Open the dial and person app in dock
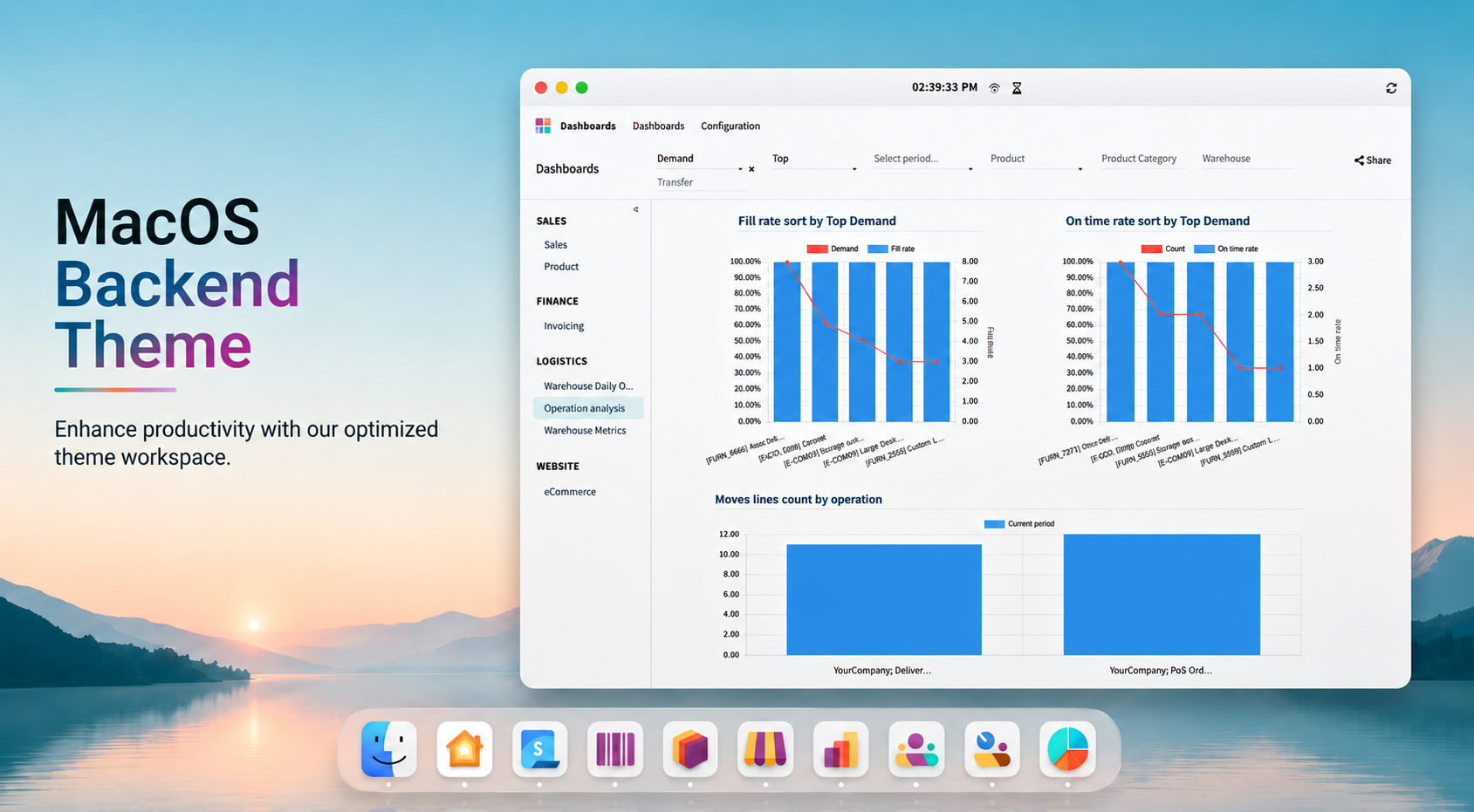The height and width of the screenshot is (812, 1474). click(992, 748)
